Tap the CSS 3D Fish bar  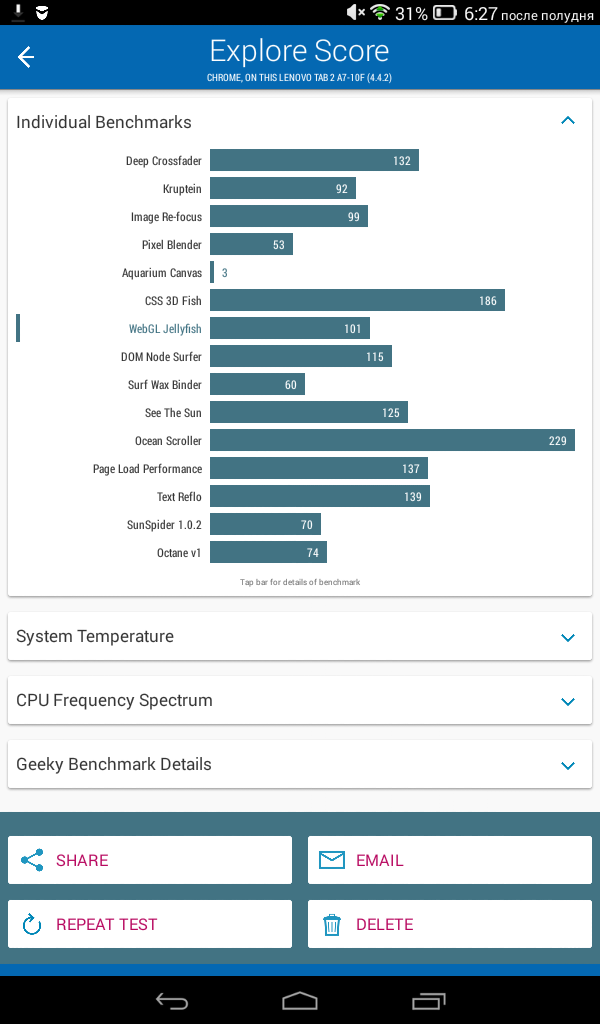(357, 300)
